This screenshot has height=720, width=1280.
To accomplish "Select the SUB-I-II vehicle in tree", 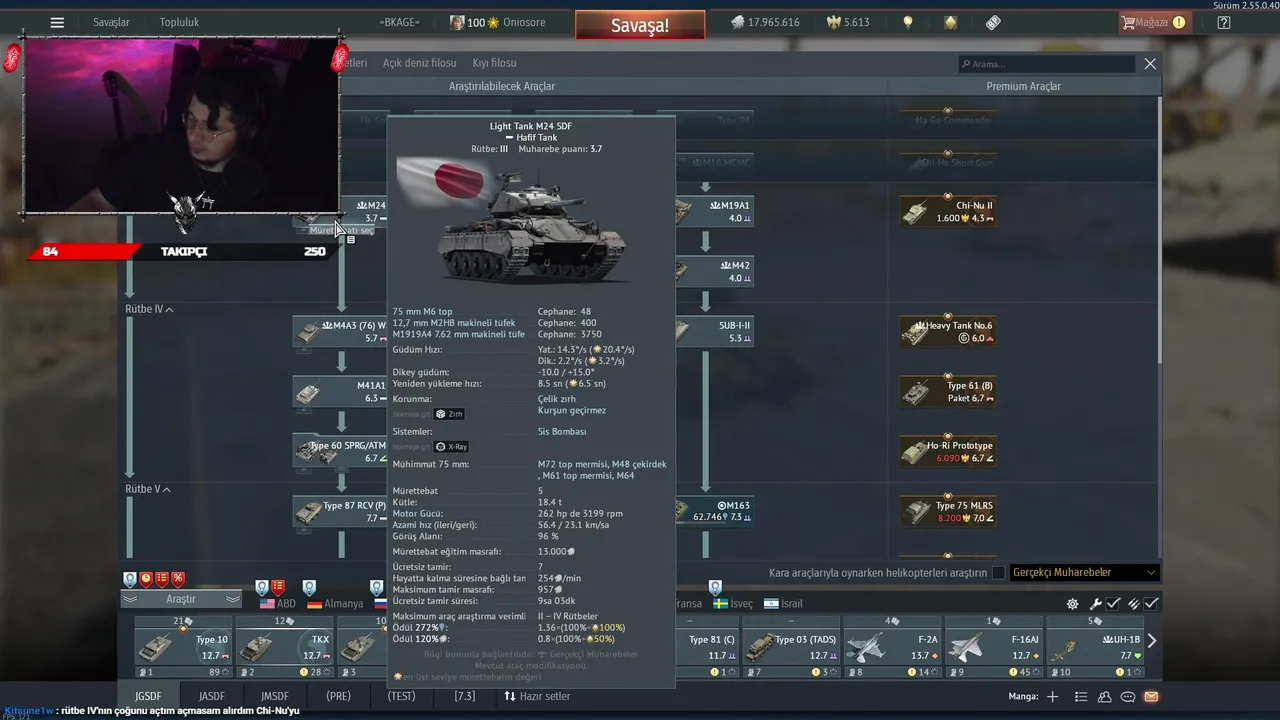I will [715, 331].
